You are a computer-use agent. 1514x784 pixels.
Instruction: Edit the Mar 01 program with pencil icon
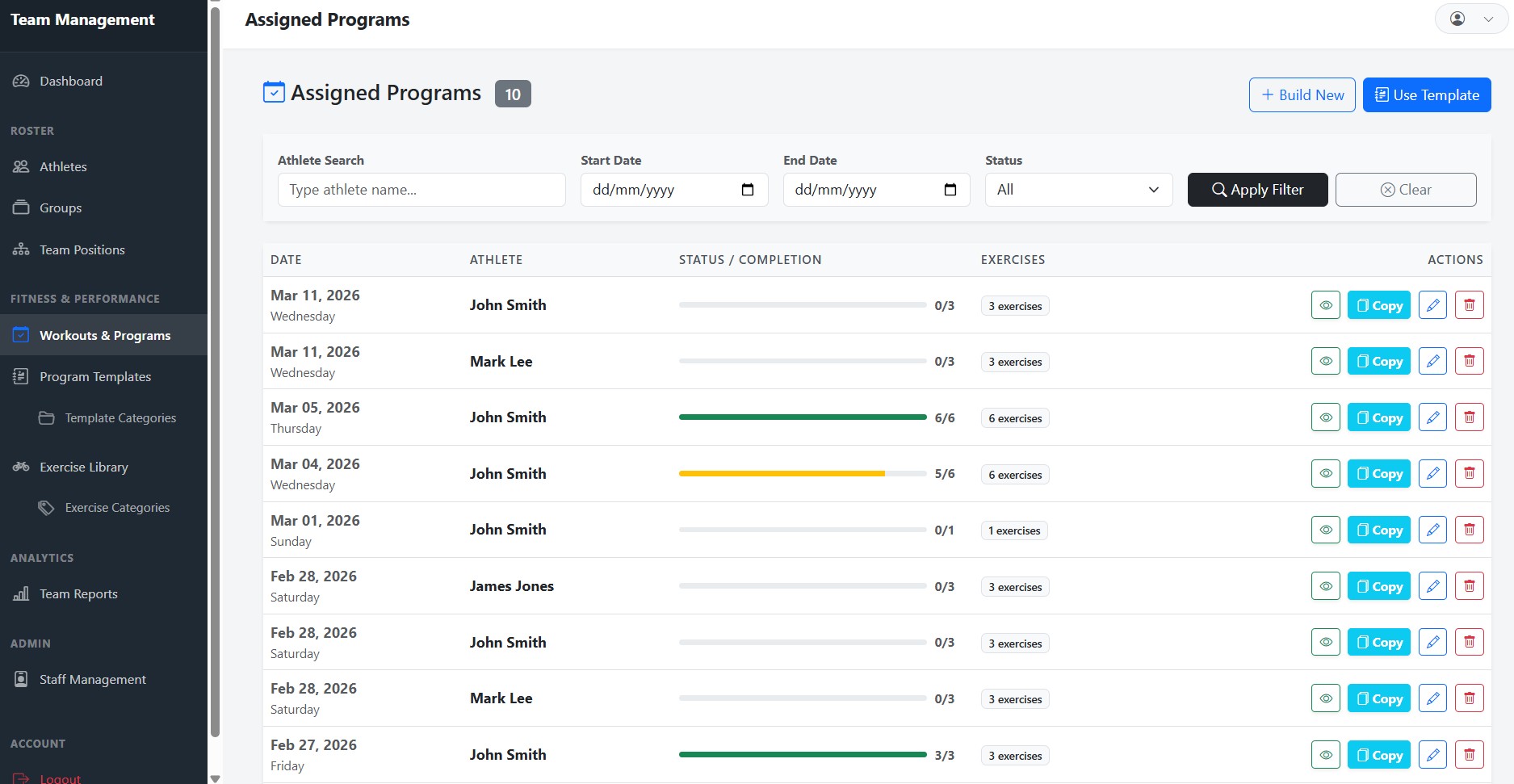pos(1432,530)
